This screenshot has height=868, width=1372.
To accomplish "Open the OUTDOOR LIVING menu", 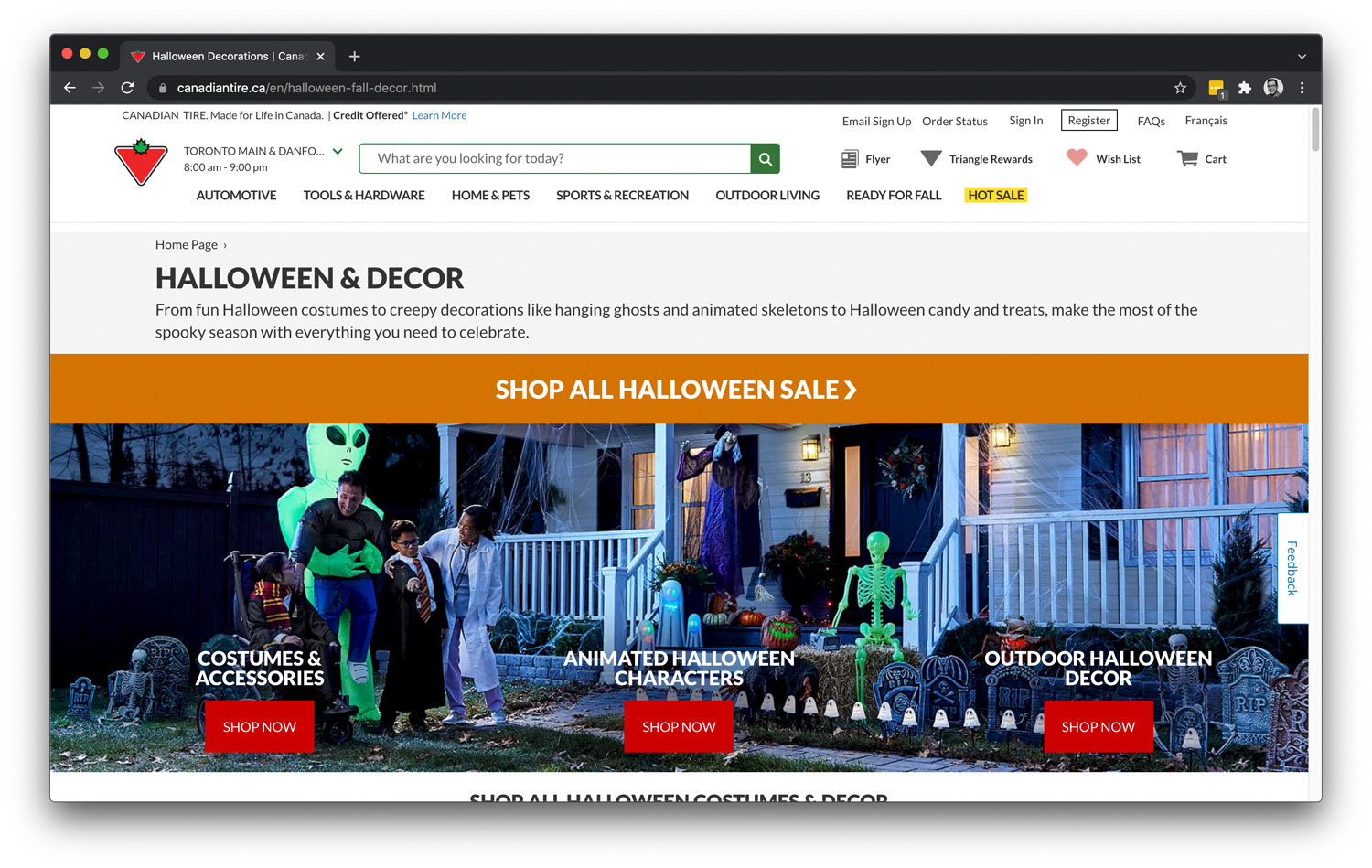I will [x=767, y=195].
